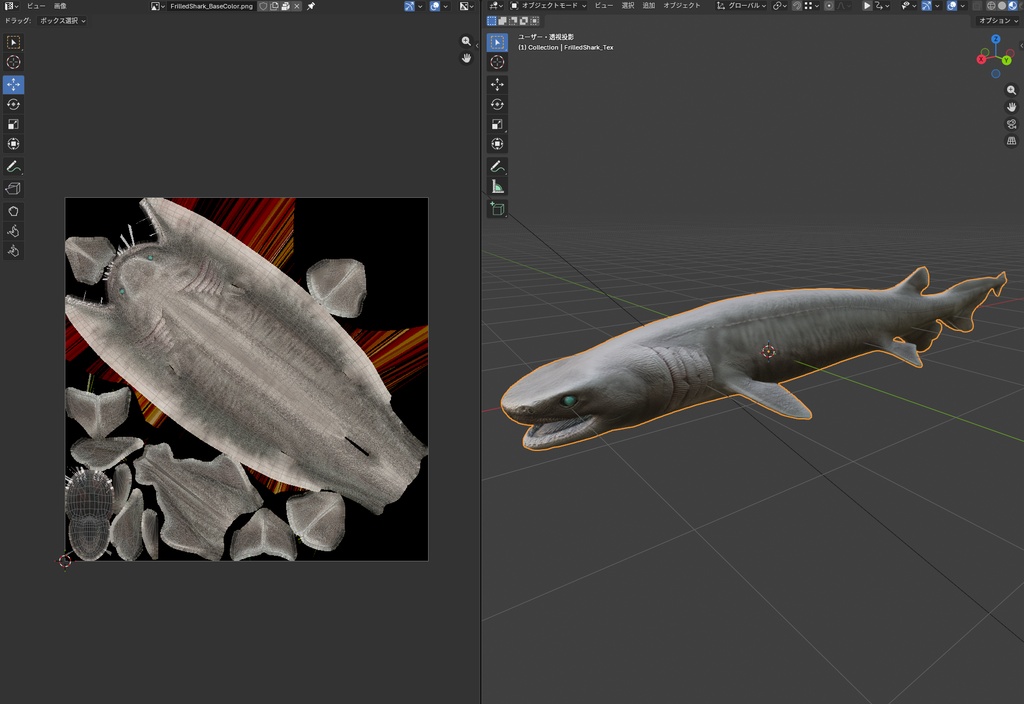This screenshot has width=1024, height=704.
Task: Open the ビュー menu in 3D viewport
Action: pyautogui.click(x=603, y=6)
